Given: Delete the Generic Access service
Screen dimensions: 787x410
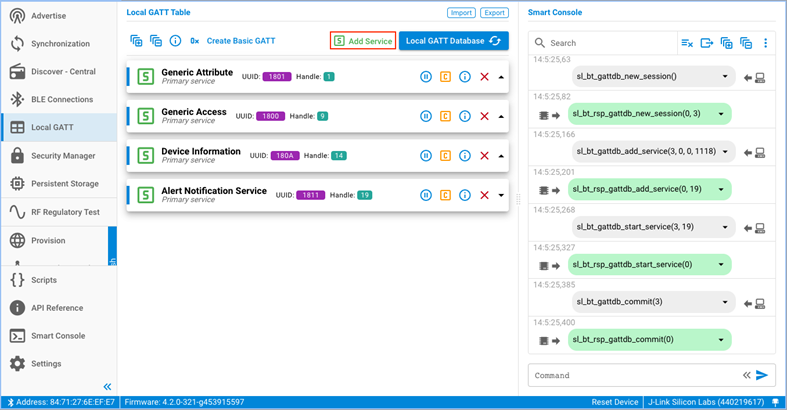Looking at the screenshot, I should point(484,117).
